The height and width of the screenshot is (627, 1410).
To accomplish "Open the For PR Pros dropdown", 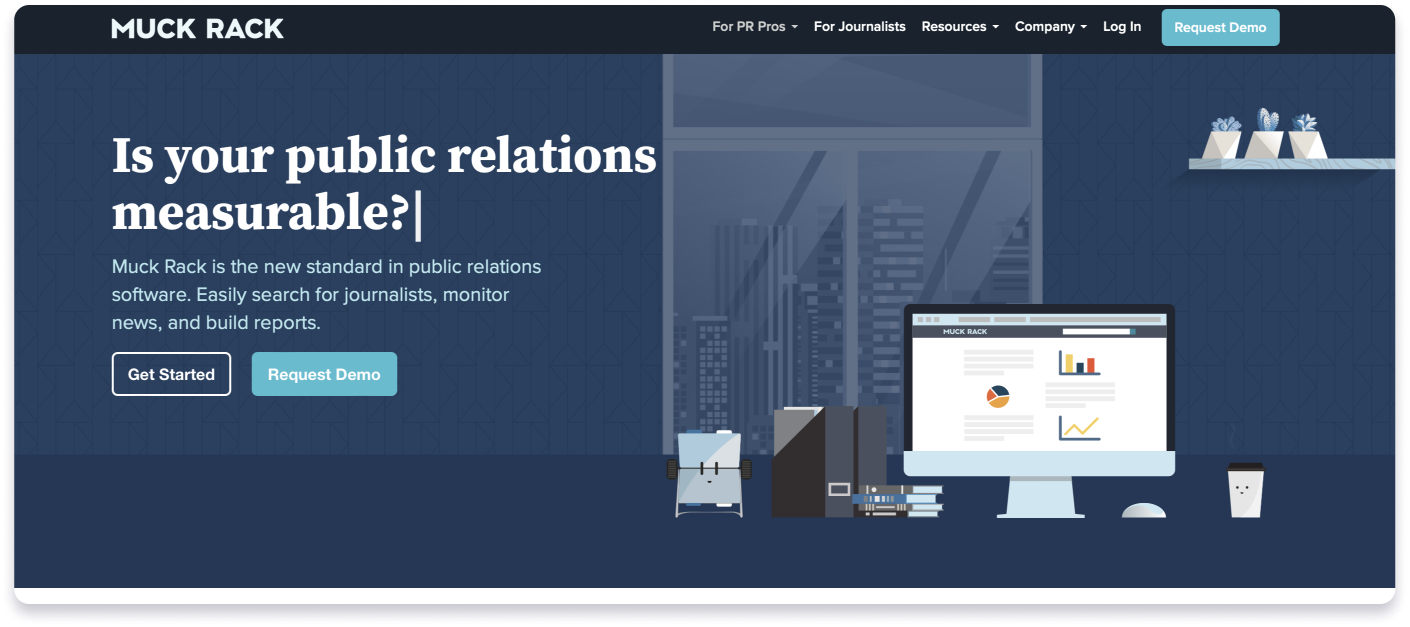I will point(754,26).
